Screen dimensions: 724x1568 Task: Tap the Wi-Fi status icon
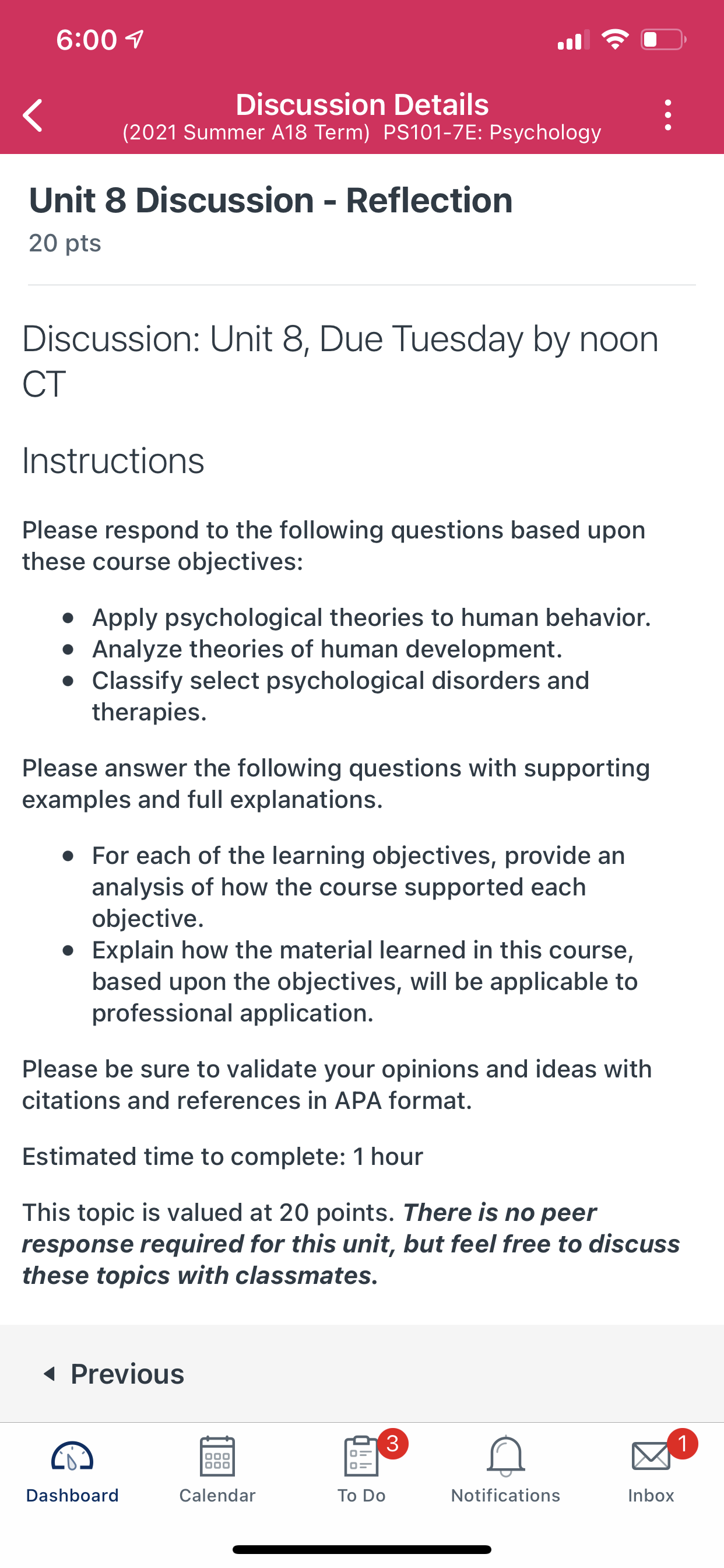[x=615, y=40]
